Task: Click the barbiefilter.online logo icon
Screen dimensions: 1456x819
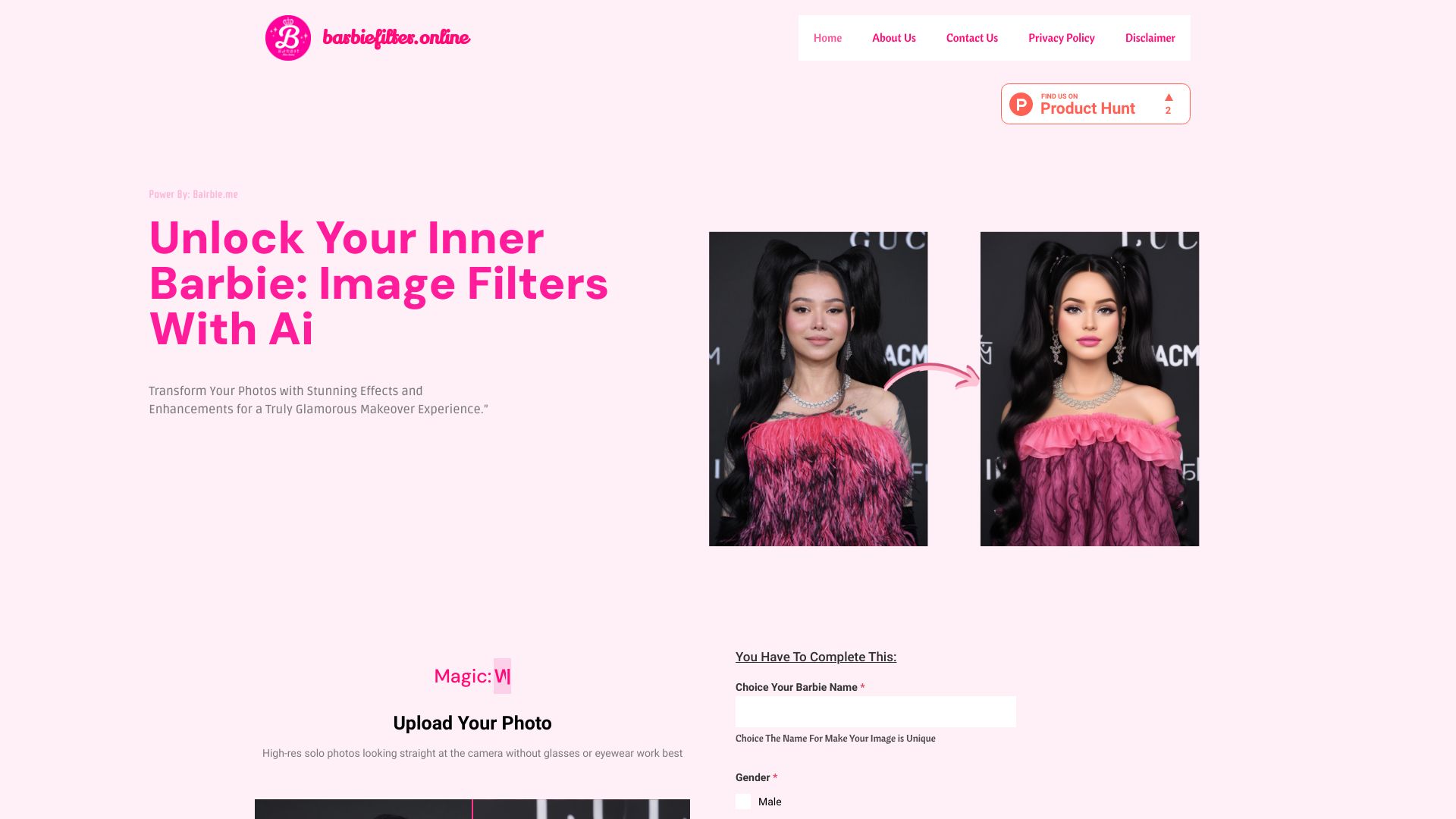Action: (287, 37)
